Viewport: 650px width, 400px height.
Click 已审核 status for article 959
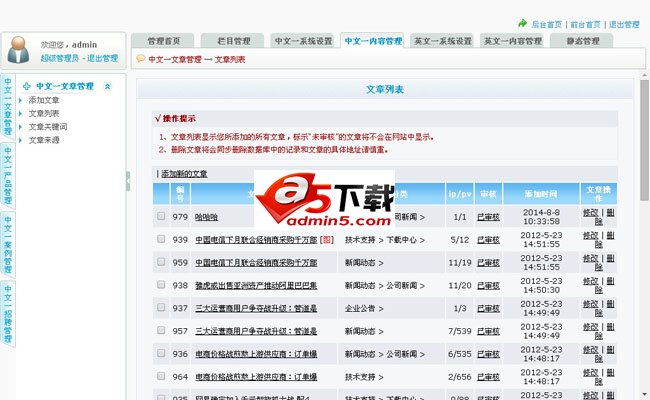pos(488,262)
